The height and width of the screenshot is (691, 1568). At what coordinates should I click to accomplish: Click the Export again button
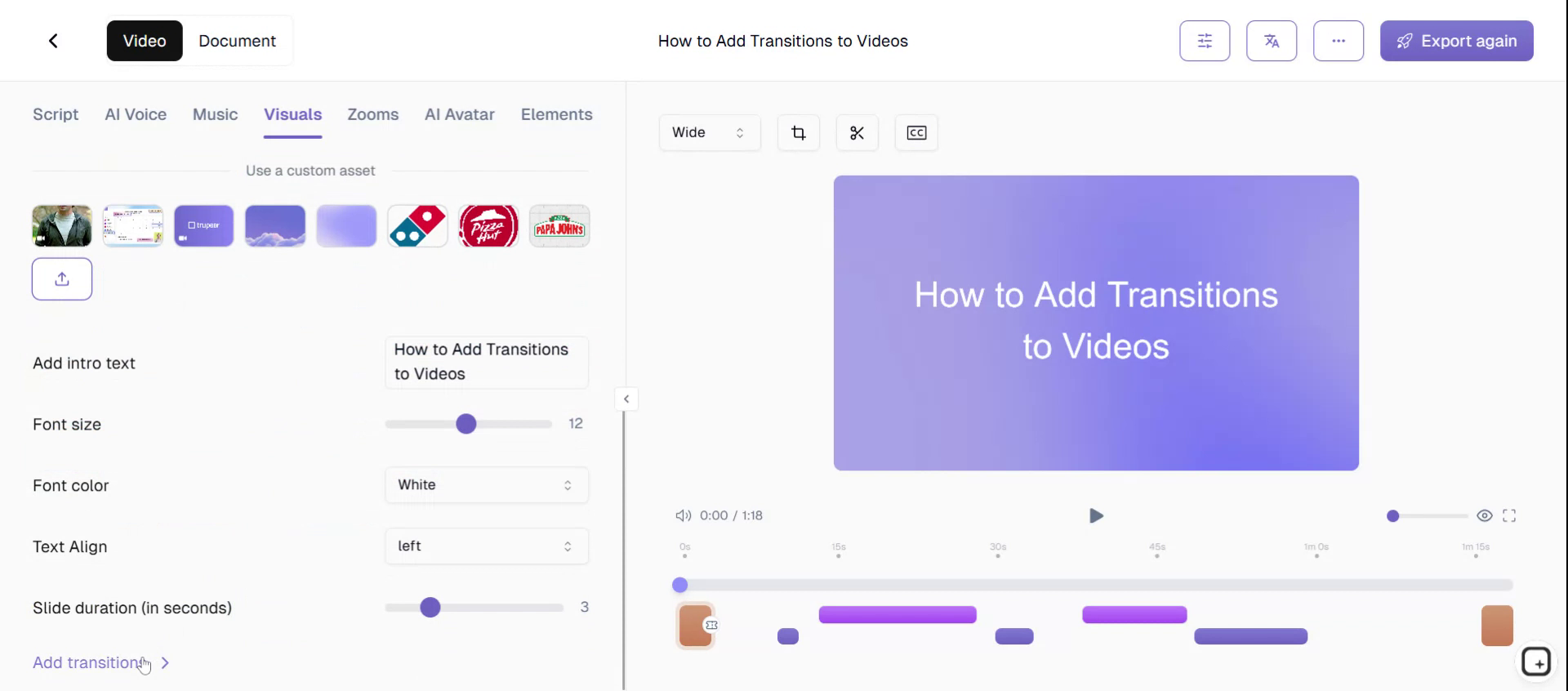[x=1456, y=41]
